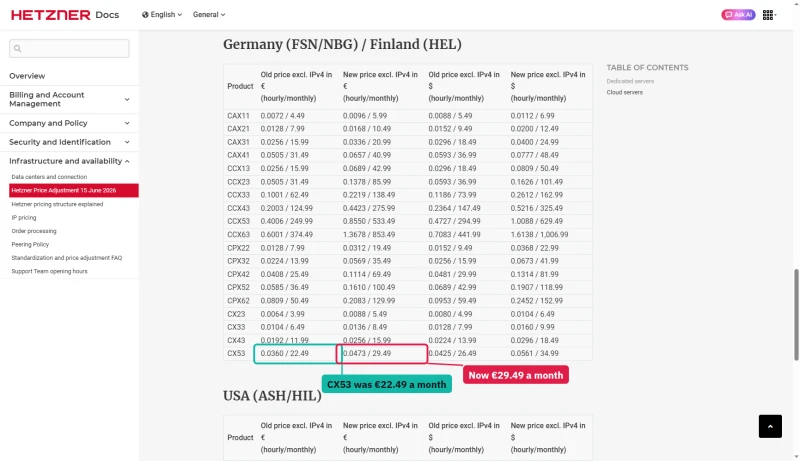Screen dimensions: 800x461
Task: Click the back-to-top arrow button
Action: tap(770, 426)
